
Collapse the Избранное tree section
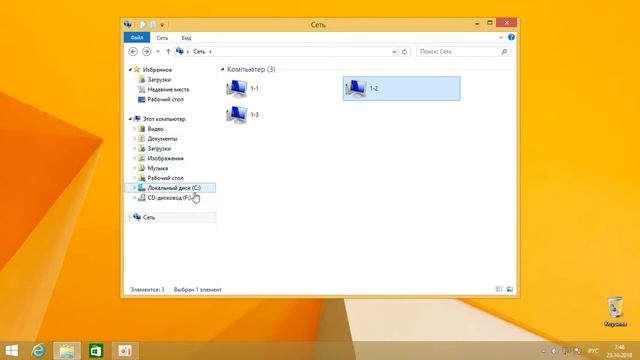pyautogui.click(x=130, y=70)
